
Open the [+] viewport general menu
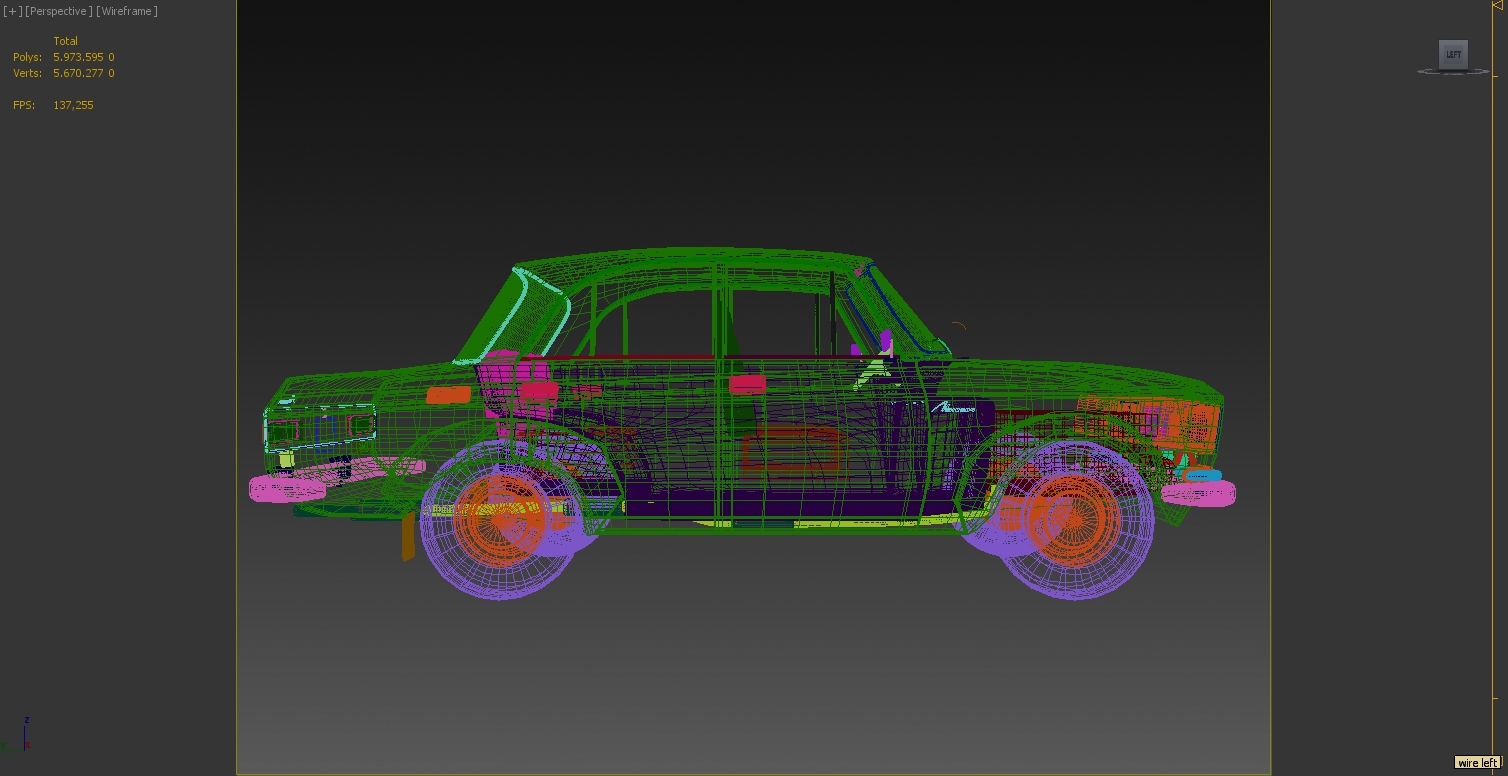click(12, 11)
